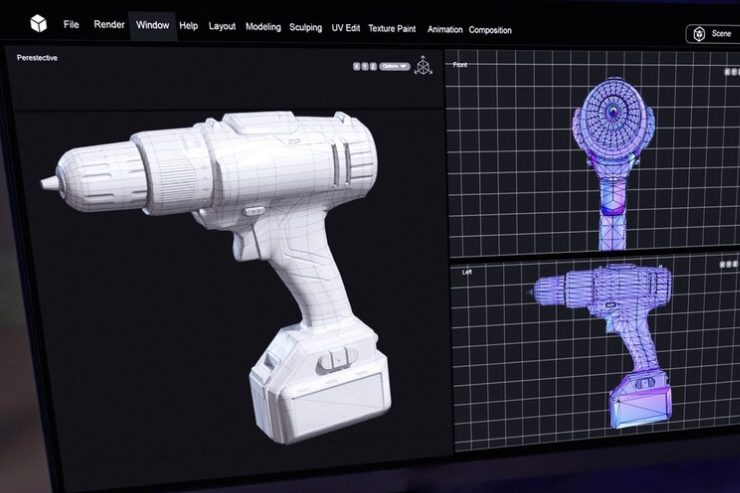The image size is (740, 493).
Task: Toggle the X axis in Front viewport
Action: tap(727, 72)
